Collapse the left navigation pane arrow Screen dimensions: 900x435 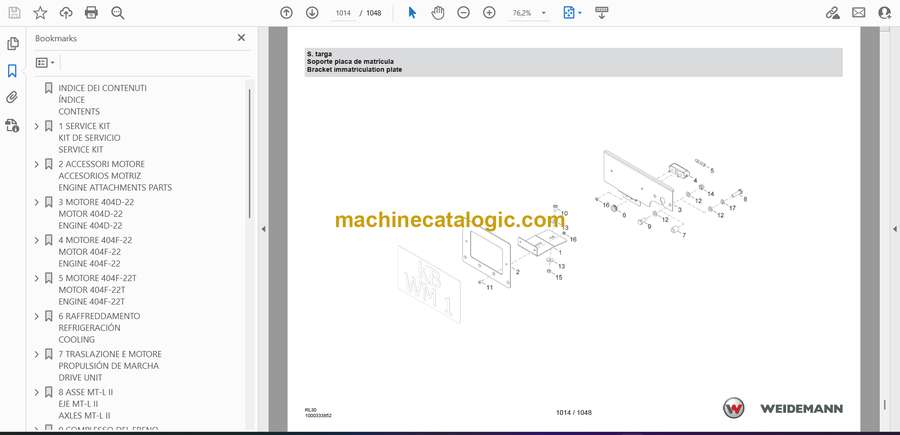(263, 229)
